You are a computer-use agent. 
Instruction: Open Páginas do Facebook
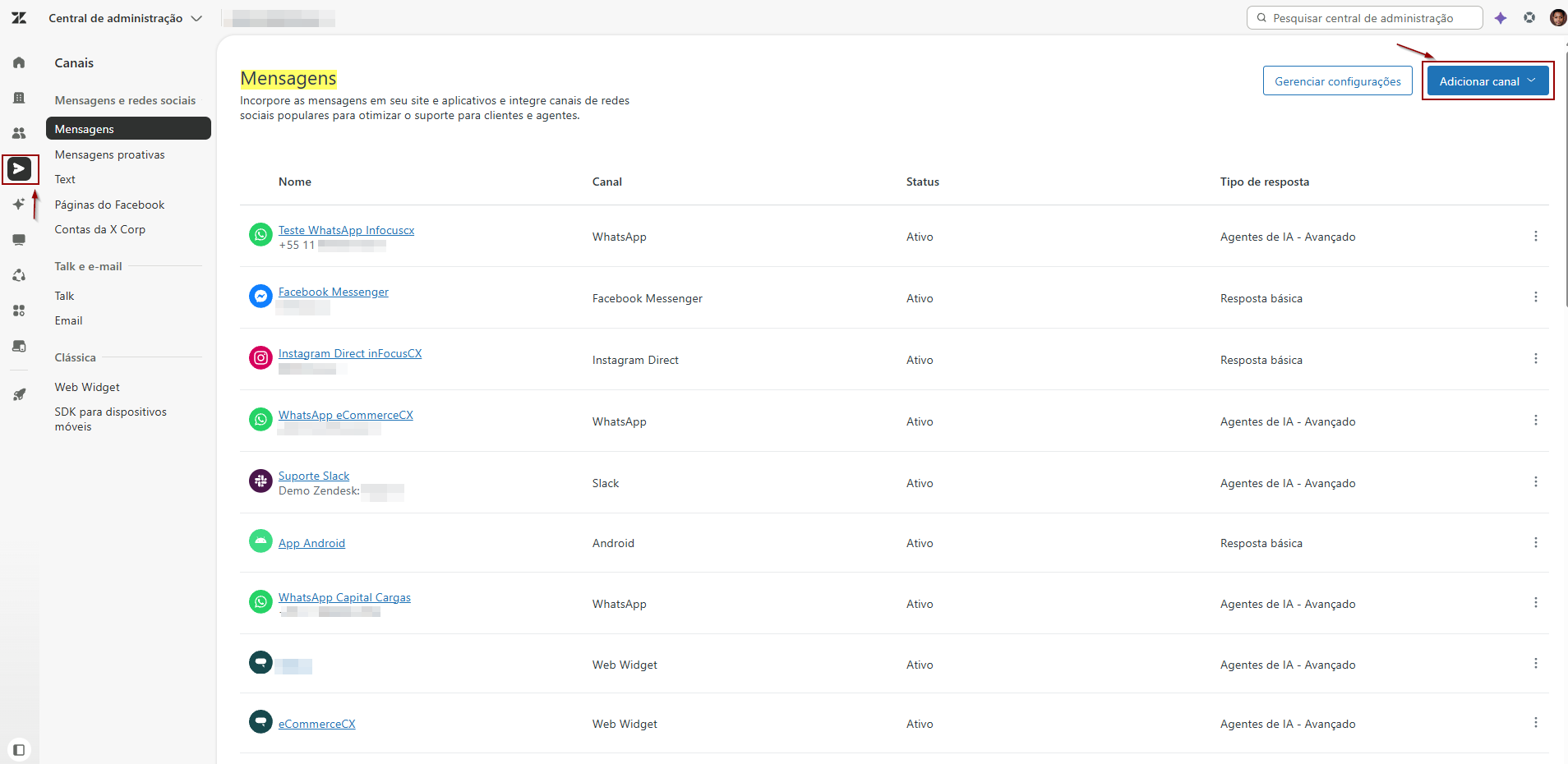[109, 205]
